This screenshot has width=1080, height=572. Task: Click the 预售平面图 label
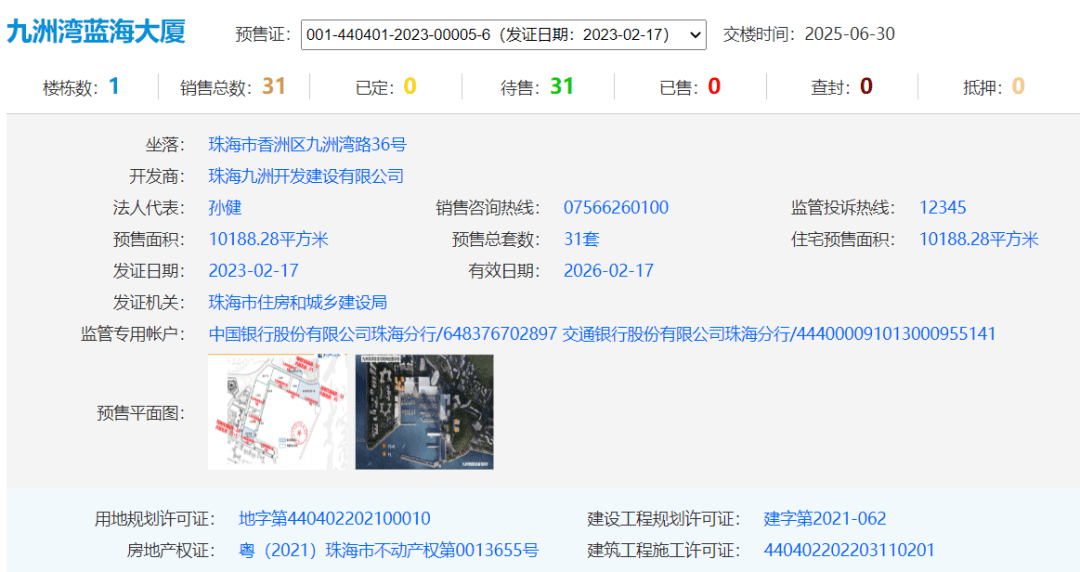(141, 413)
